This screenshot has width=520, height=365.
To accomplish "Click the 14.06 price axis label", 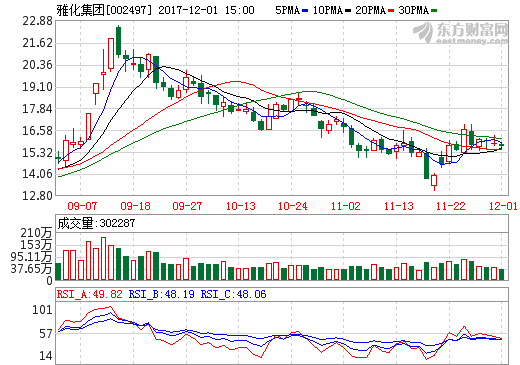I will (x=37, y=174).
